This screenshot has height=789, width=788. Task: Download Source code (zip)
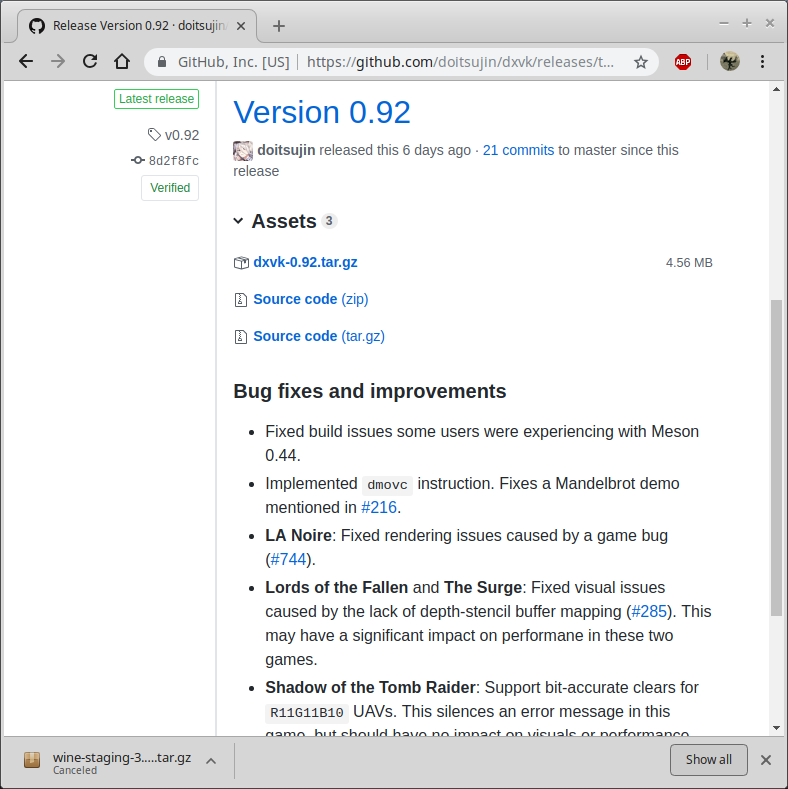[x=311, y=299]
